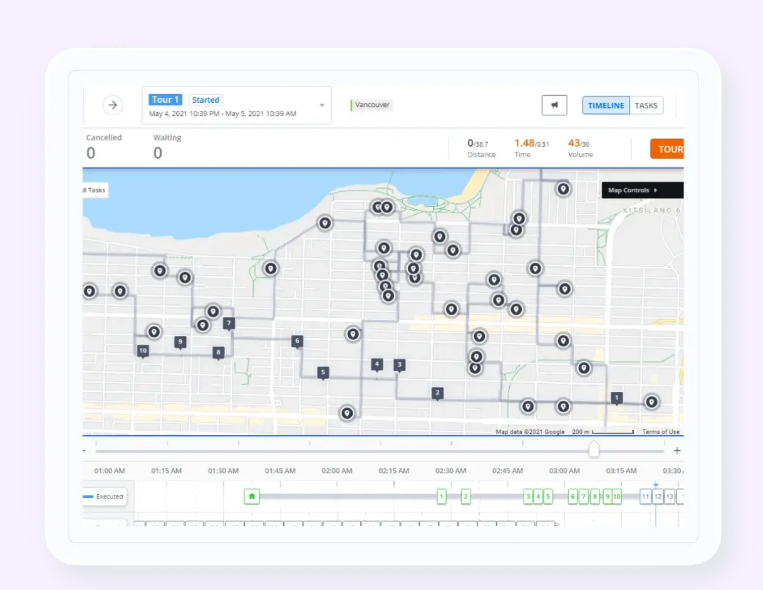Viewport: 763px width, 590px height.
Task: Click timeline stop 8
Action: [595, 497]
